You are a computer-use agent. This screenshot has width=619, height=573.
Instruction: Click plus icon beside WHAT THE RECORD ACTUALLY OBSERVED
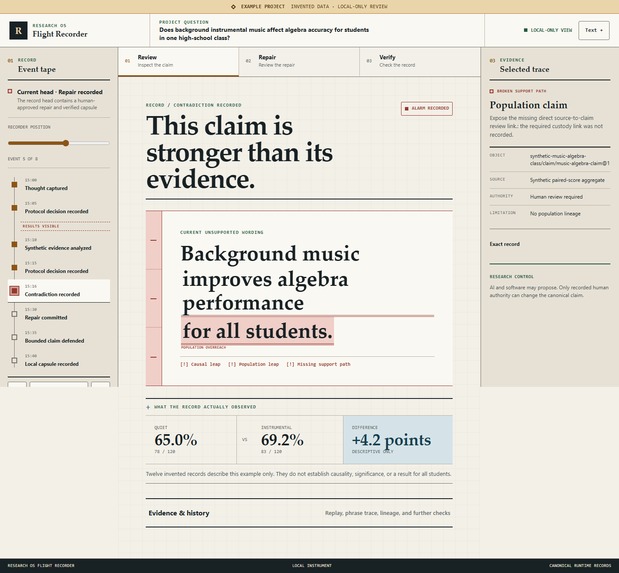click(148, 407)
